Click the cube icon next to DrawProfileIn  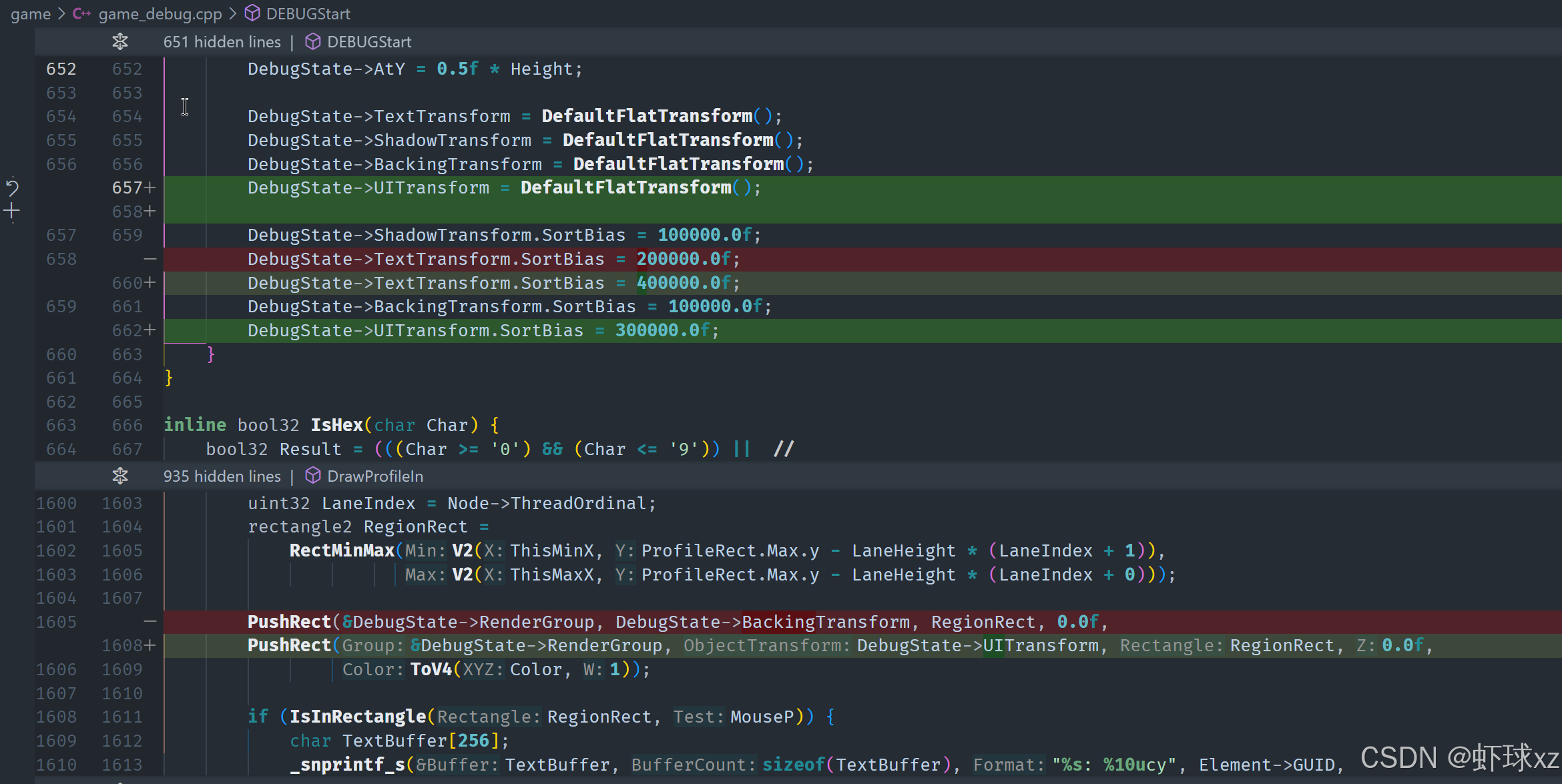(x=312, y=476)
